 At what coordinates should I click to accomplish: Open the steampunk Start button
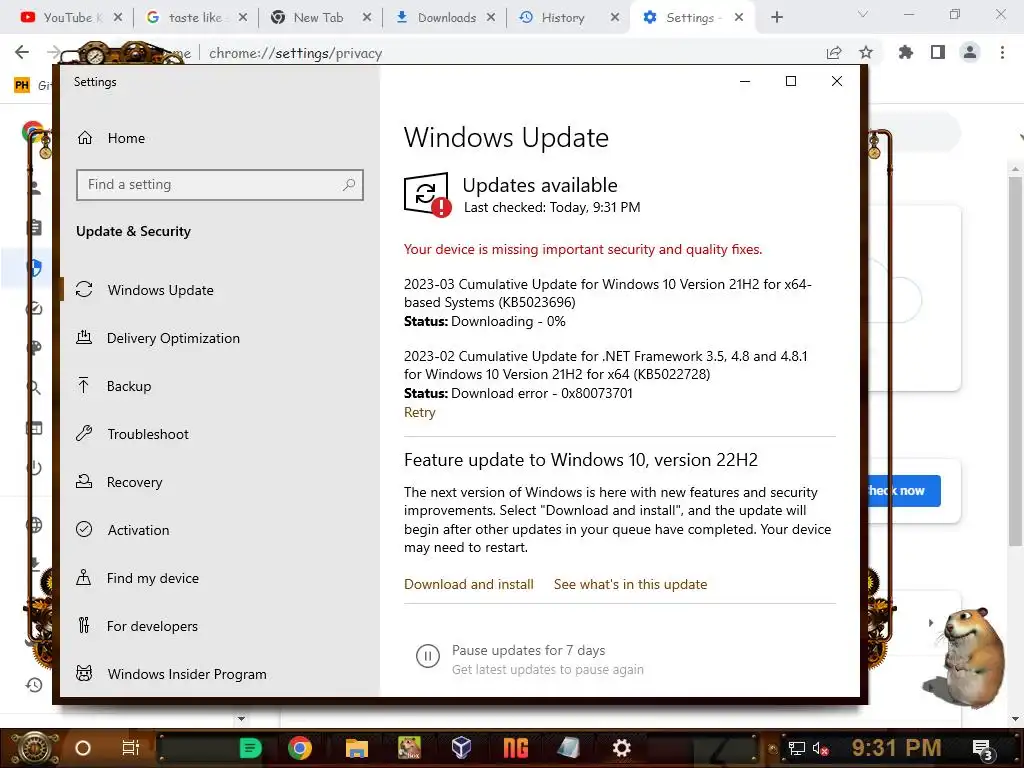pos(33,748)
